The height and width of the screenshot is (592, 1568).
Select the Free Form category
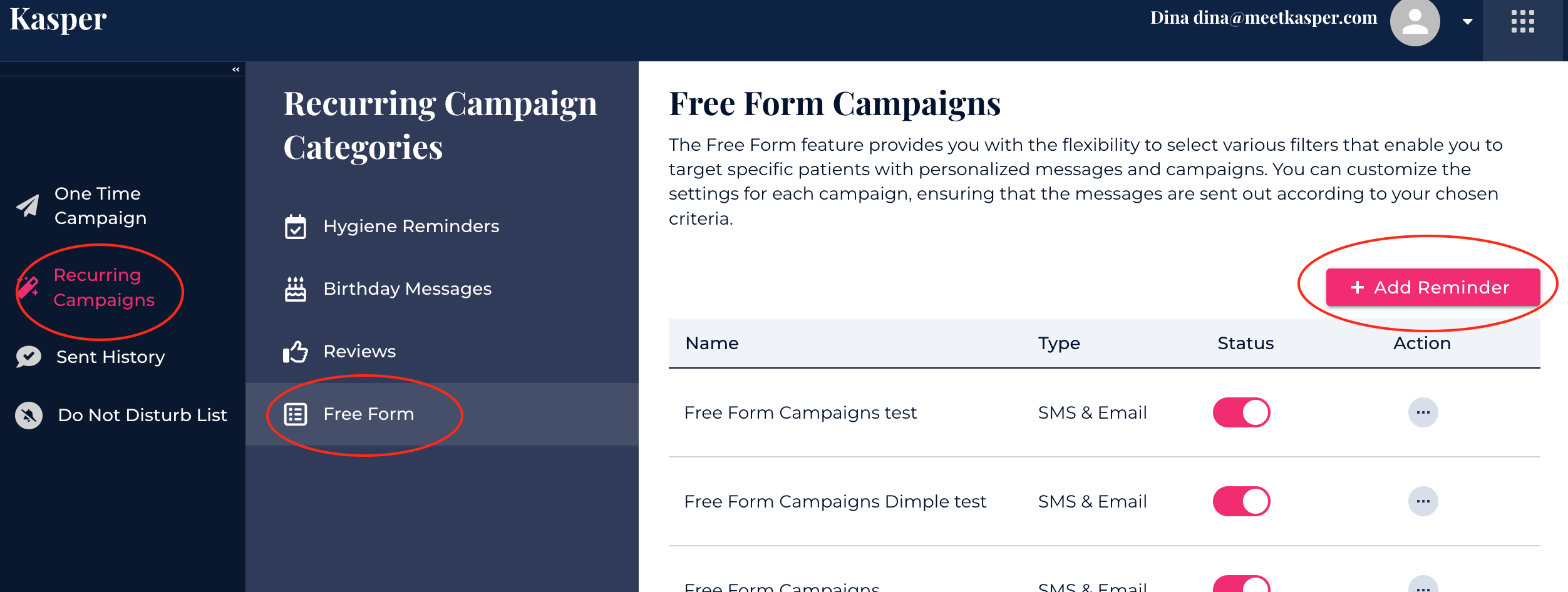point(368,414)
